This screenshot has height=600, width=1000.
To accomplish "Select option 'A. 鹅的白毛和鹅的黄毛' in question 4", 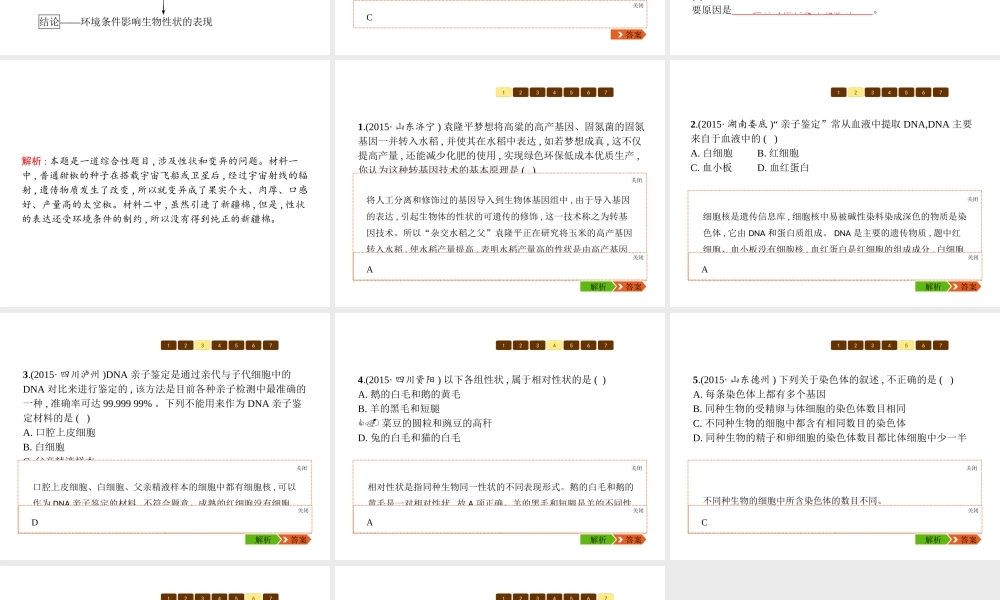I will click(409, 394).
